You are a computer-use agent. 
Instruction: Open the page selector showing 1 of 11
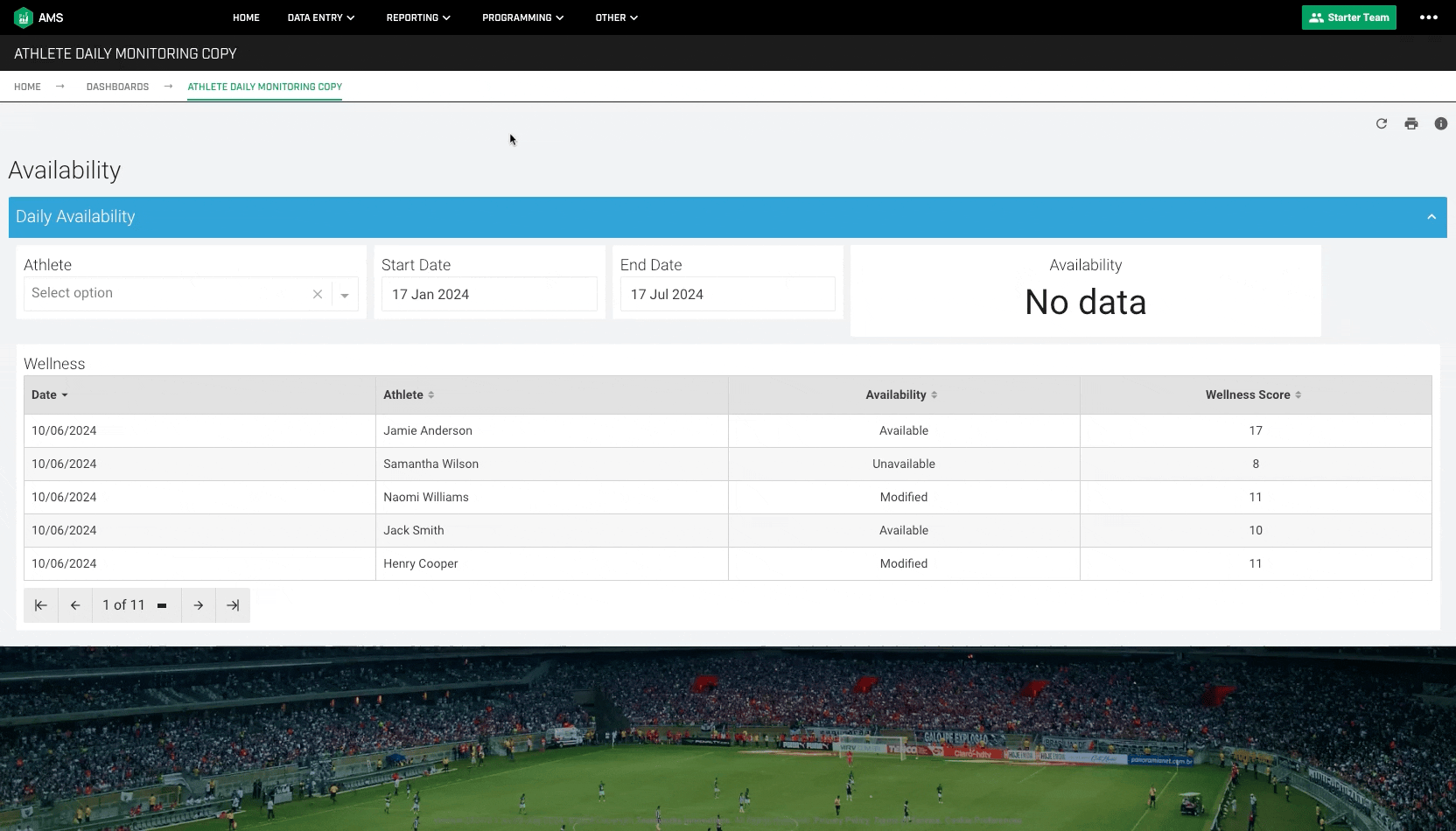(x=136, y=605)
